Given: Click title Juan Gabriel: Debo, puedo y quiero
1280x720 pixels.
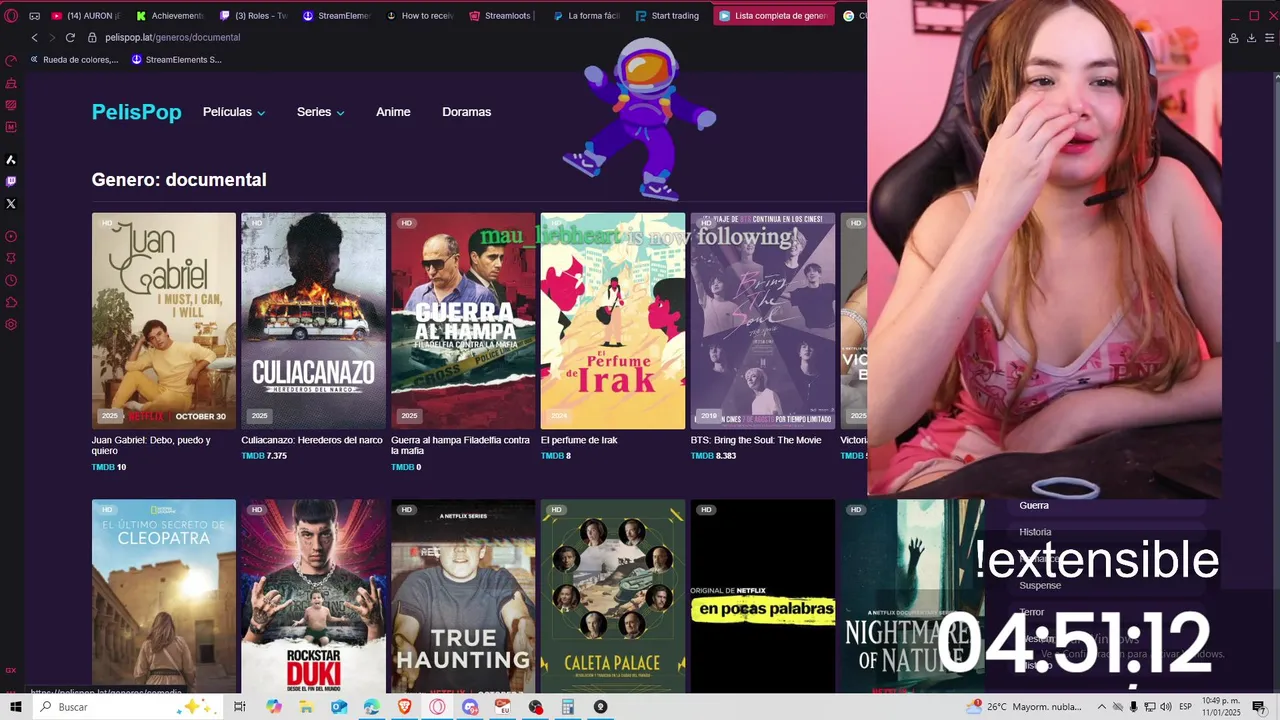Looking at the screenshot, I should pos(151,445).
